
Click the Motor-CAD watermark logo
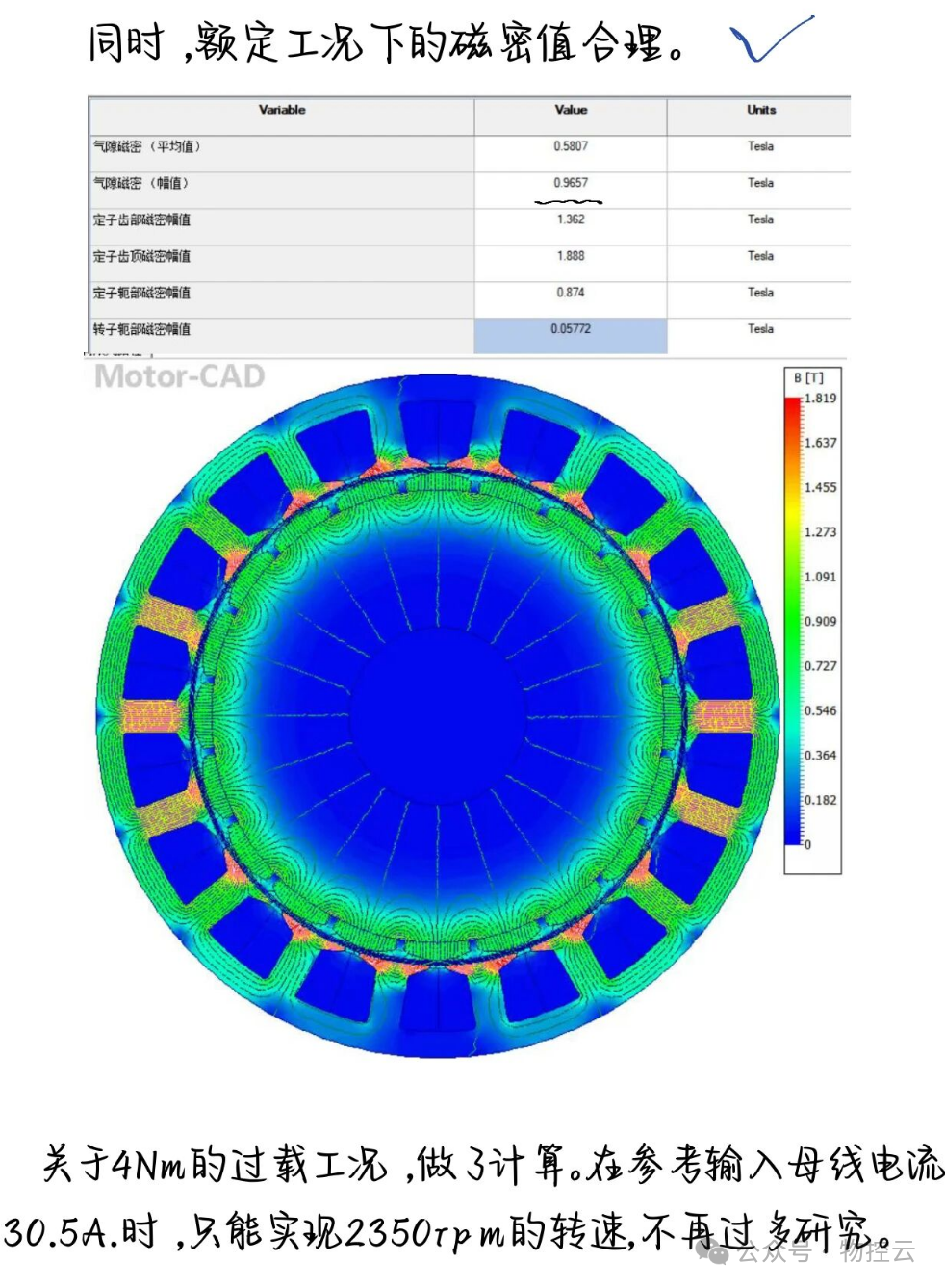coord(180,376)
